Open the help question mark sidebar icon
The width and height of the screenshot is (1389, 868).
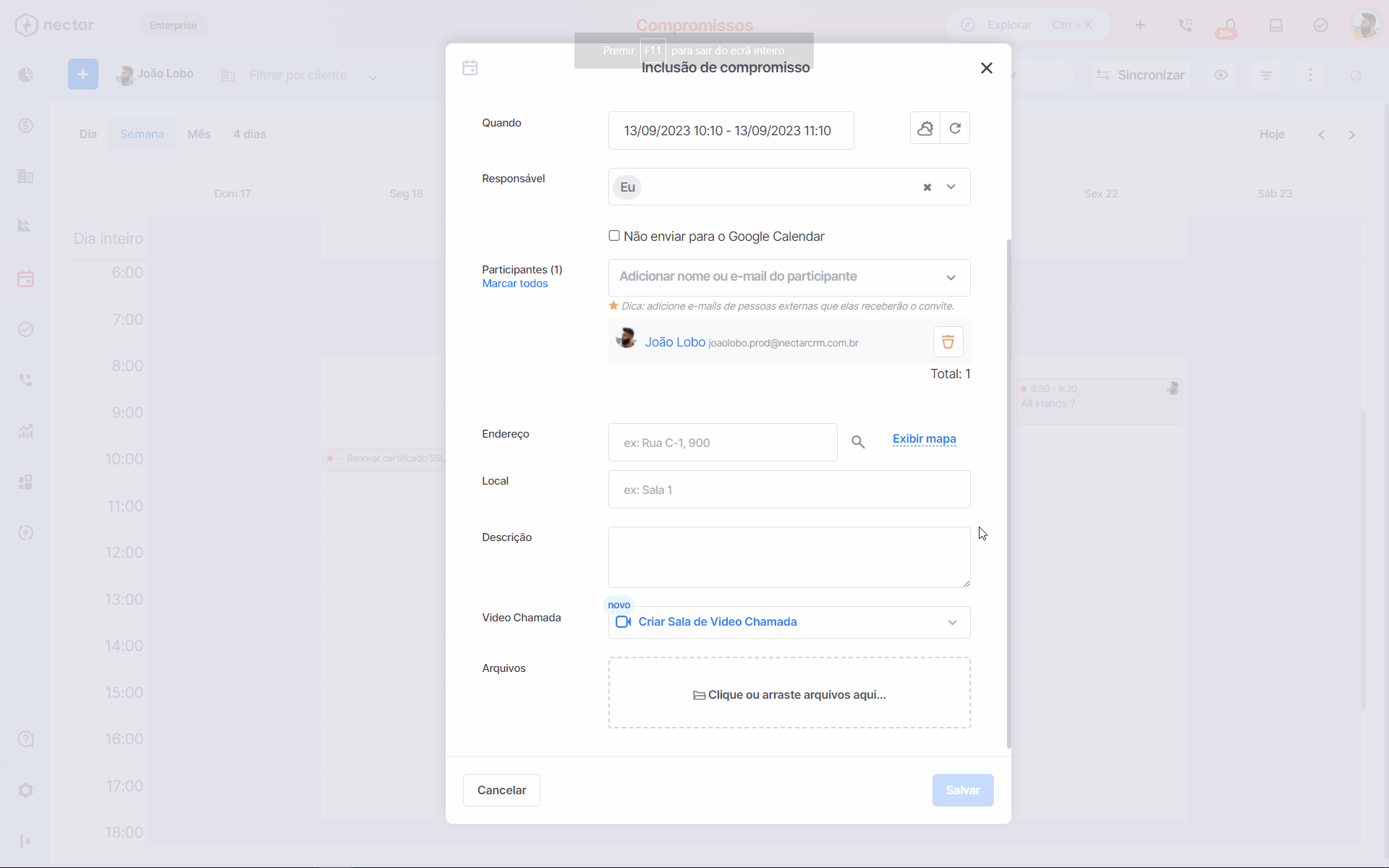pyautogui.click(x=26, y=739)
